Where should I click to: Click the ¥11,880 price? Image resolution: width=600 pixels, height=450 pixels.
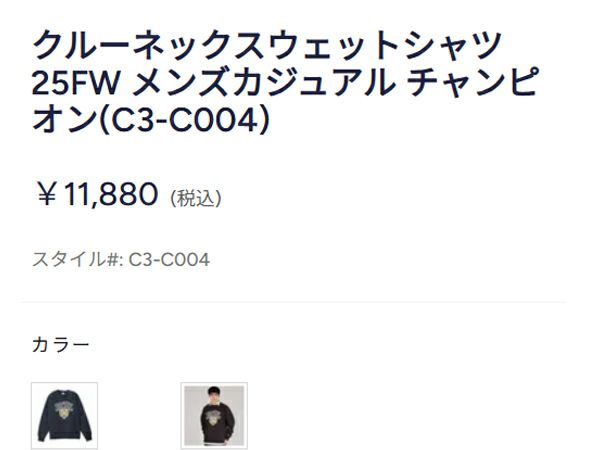[97, 194]
